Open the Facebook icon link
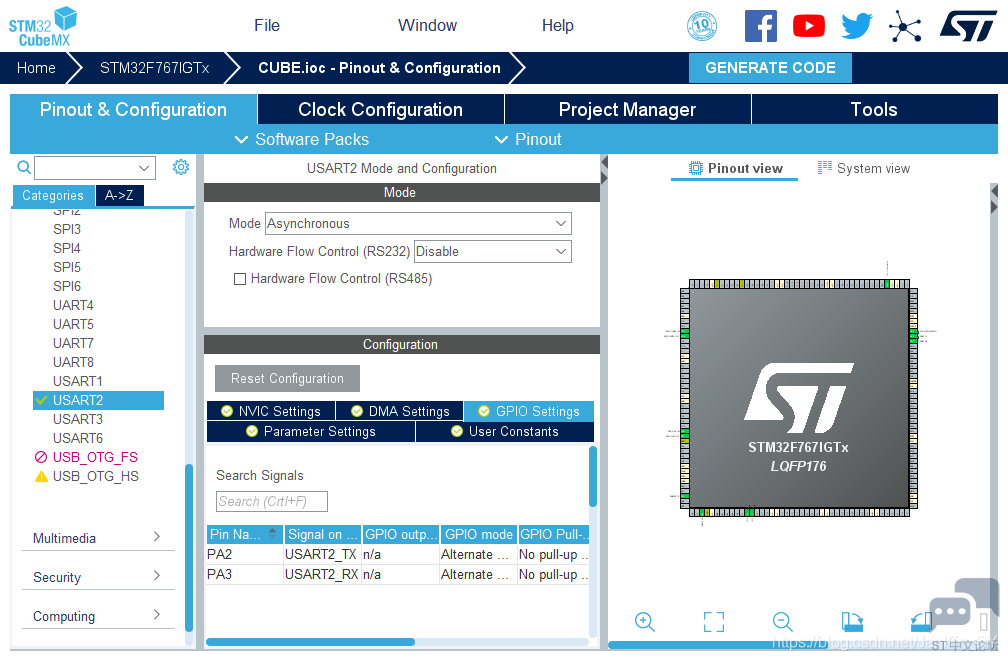1008x661 pixels. pyautogui.click(x=760, y=26)
